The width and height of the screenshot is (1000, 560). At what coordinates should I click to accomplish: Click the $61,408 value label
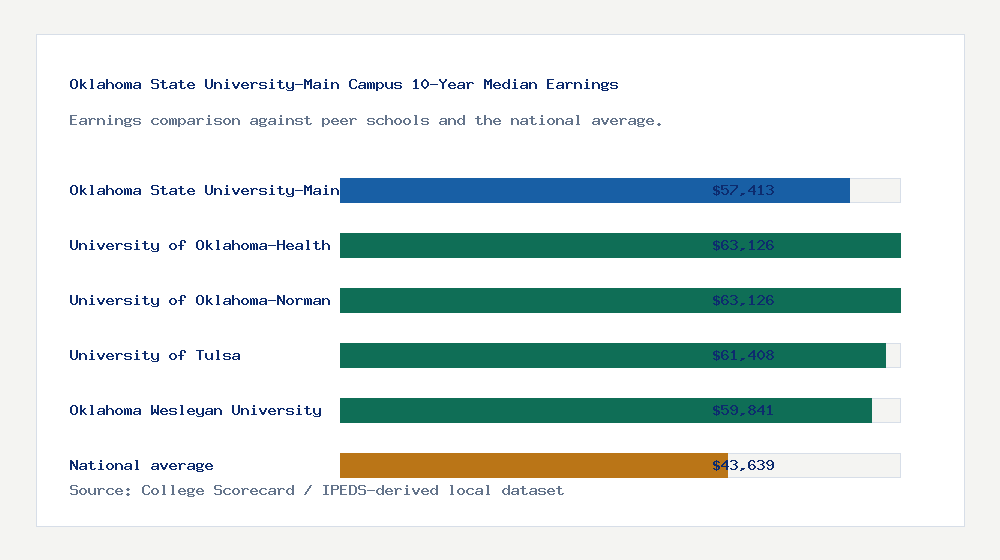click(x=743, y=355)
